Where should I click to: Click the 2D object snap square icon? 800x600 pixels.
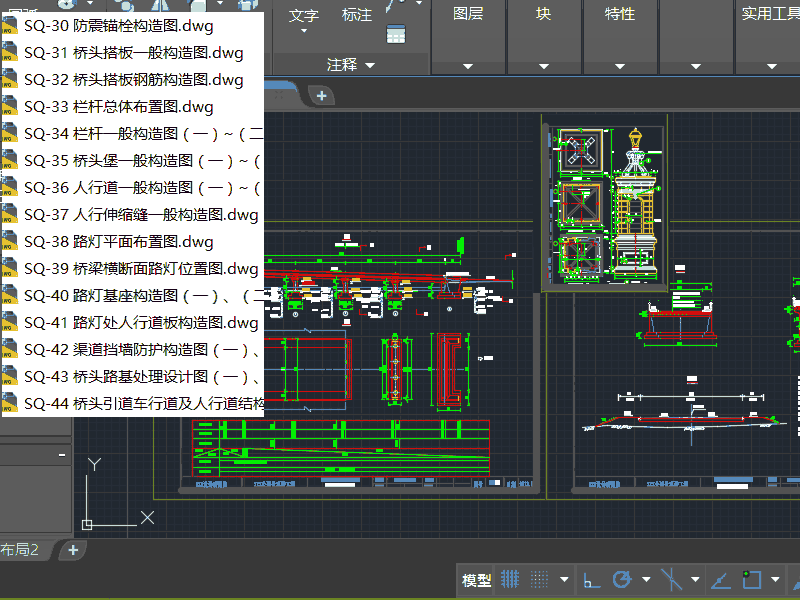(752, 579)
